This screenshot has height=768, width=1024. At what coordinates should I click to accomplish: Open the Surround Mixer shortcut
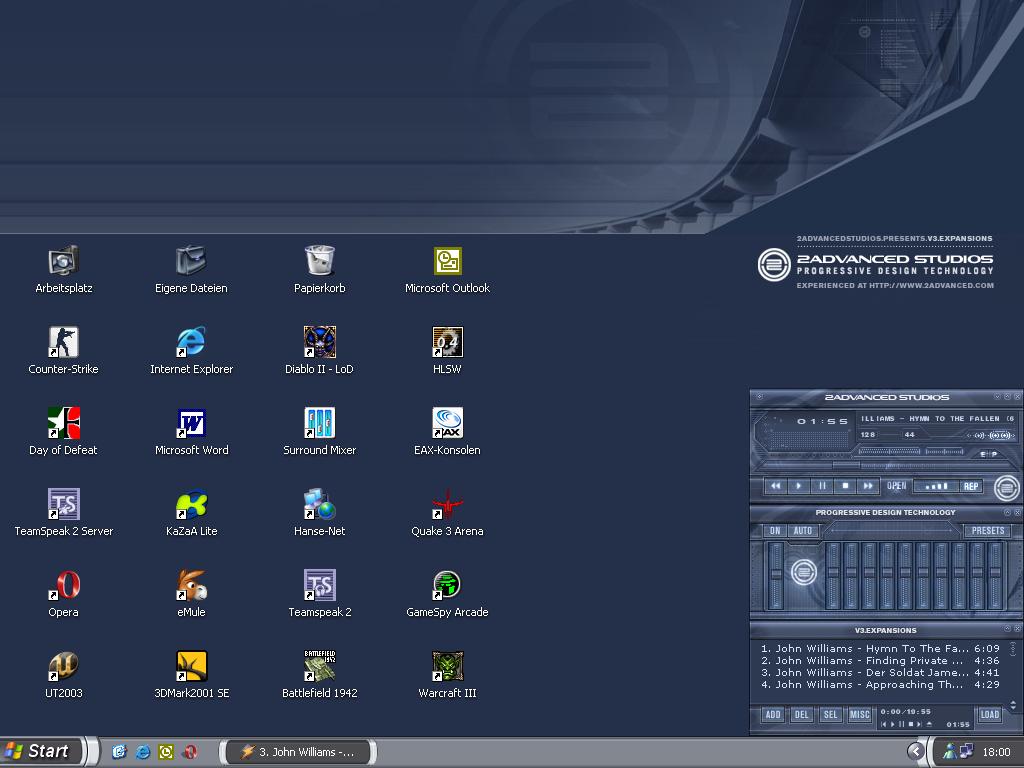319,431
